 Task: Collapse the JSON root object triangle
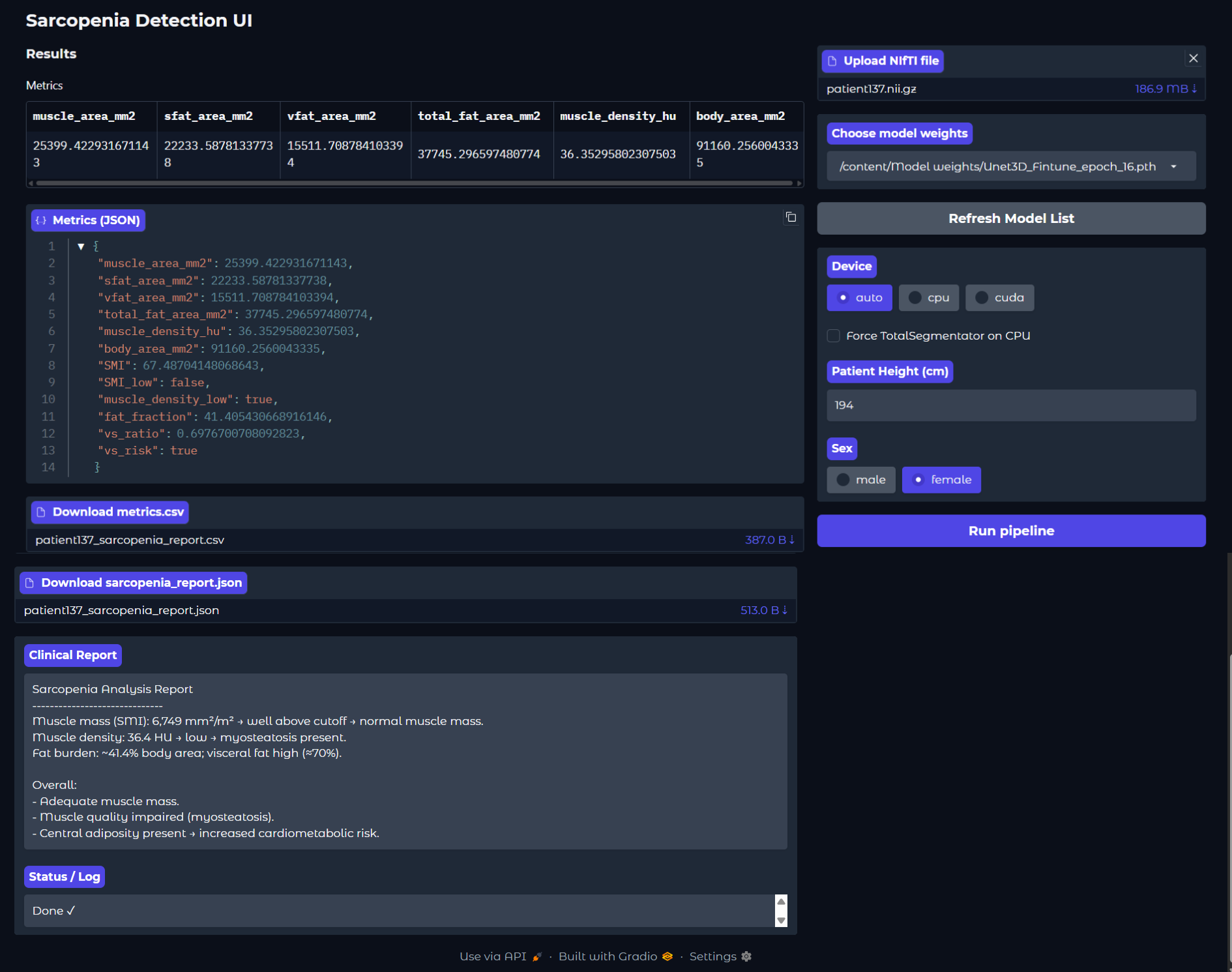81,246
